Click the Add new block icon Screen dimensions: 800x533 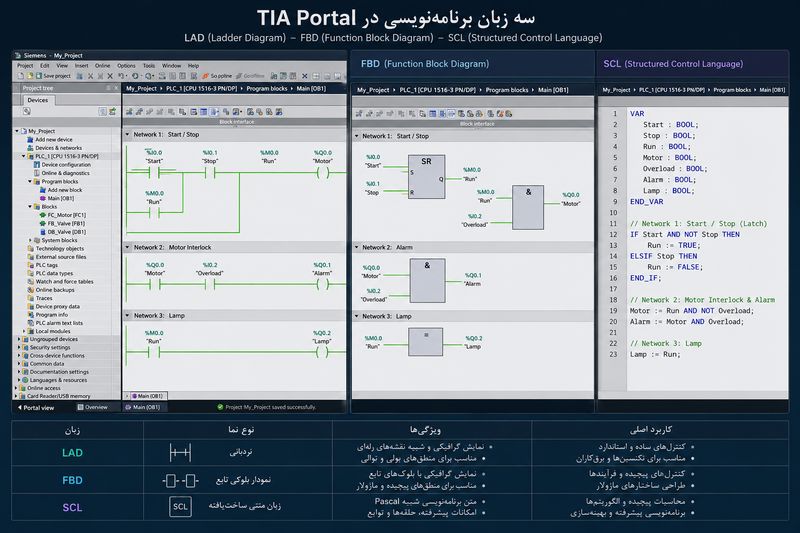point(43,190)
